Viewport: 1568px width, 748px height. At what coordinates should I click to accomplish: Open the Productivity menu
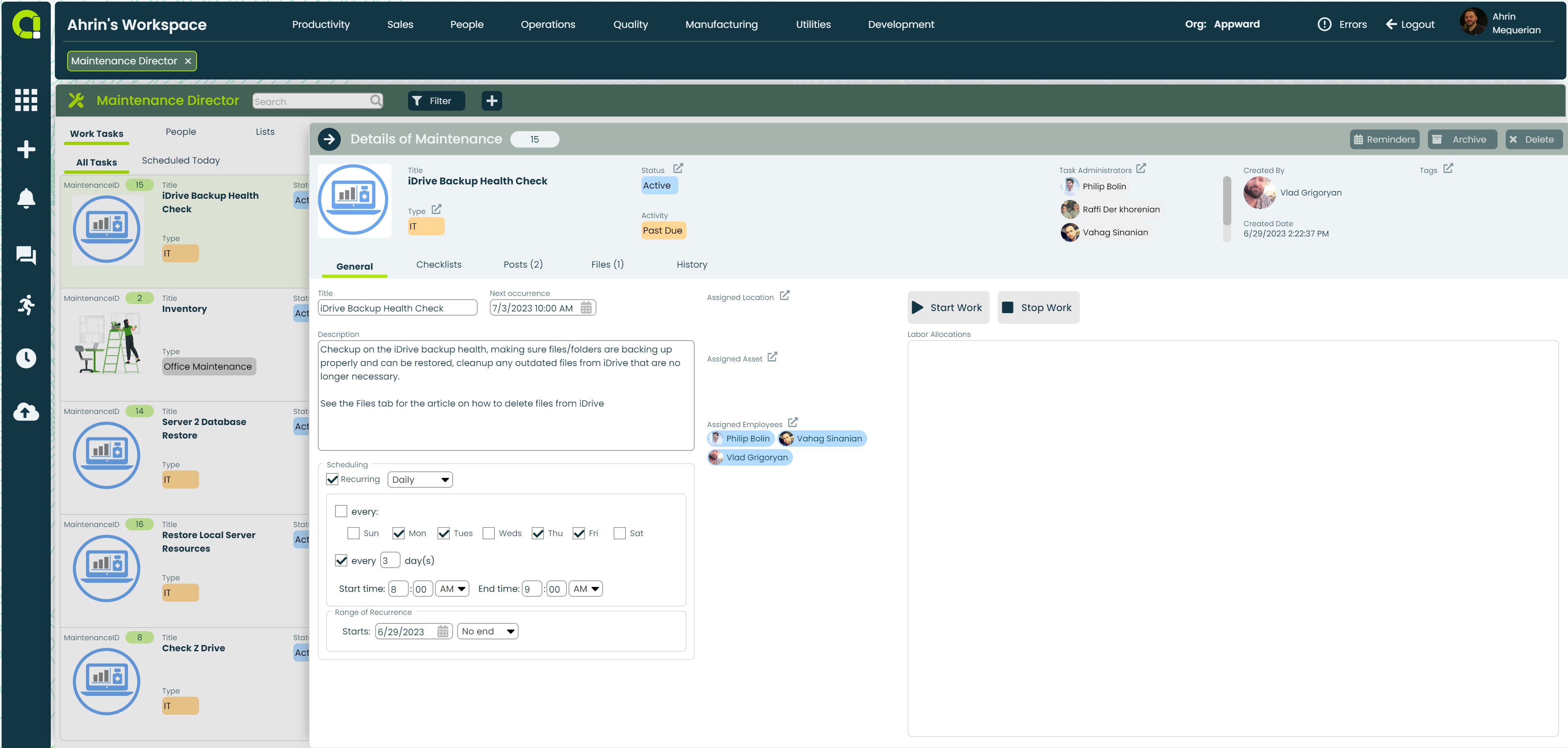(x=321, y=24)
